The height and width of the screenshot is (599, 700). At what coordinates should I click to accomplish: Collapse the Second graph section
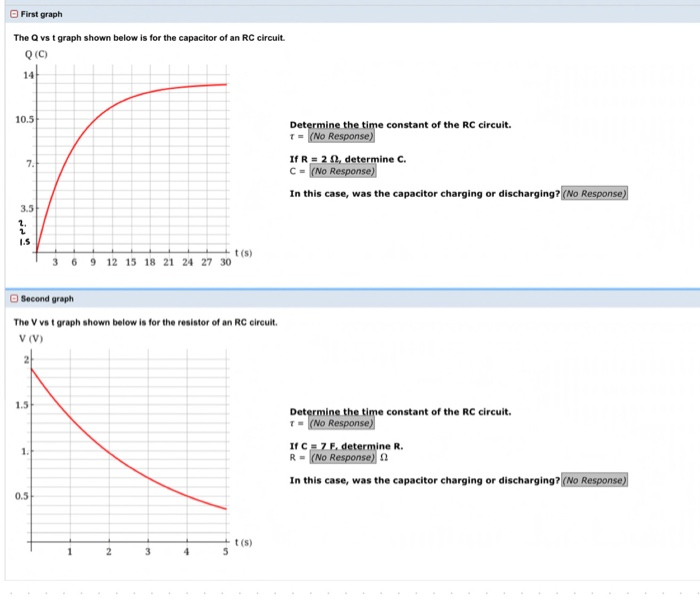14,299
